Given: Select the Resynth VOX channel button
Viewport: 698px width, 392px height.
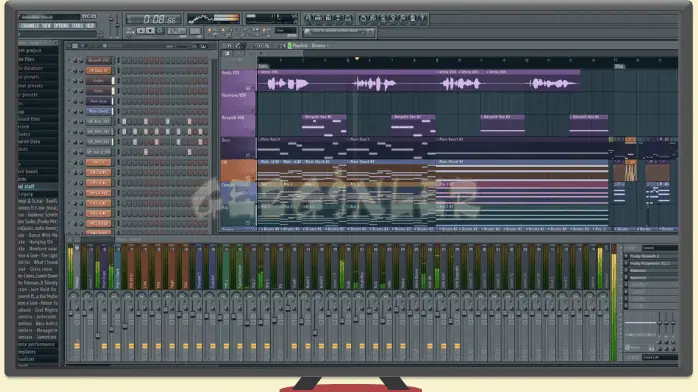Looking at the screenshot, I should pyautogui.click(x=98, y=60).
